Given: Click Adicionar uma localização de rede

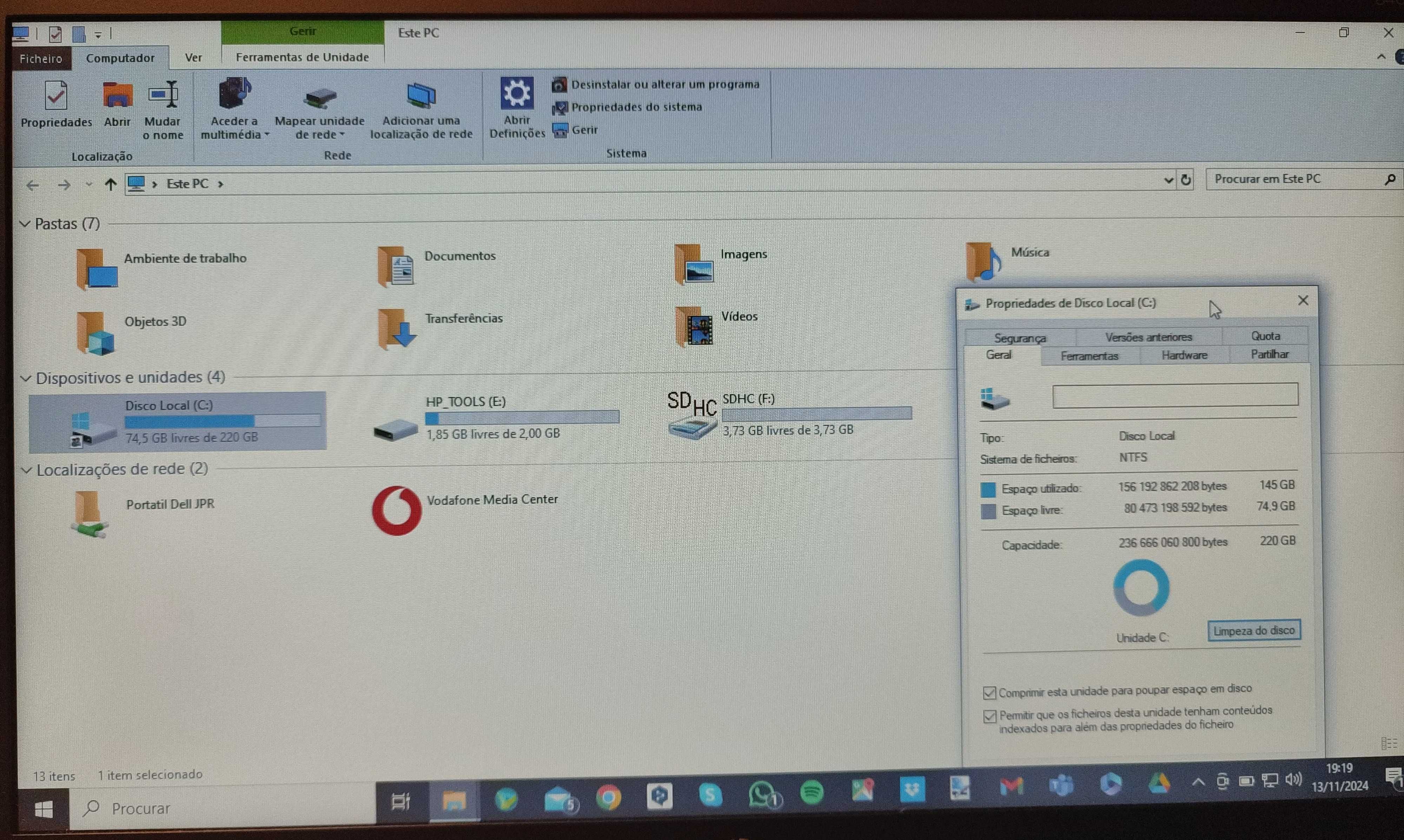Looking at the screenshot, I should [x=421, y=110].
